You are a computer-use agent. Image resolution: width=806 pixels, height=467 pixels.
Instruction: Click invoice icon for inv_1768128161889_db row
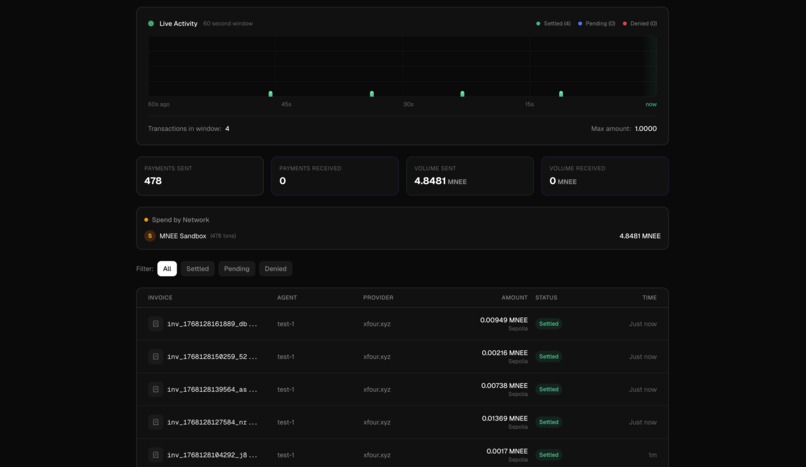pyautogui.click(x=155, y=324)
